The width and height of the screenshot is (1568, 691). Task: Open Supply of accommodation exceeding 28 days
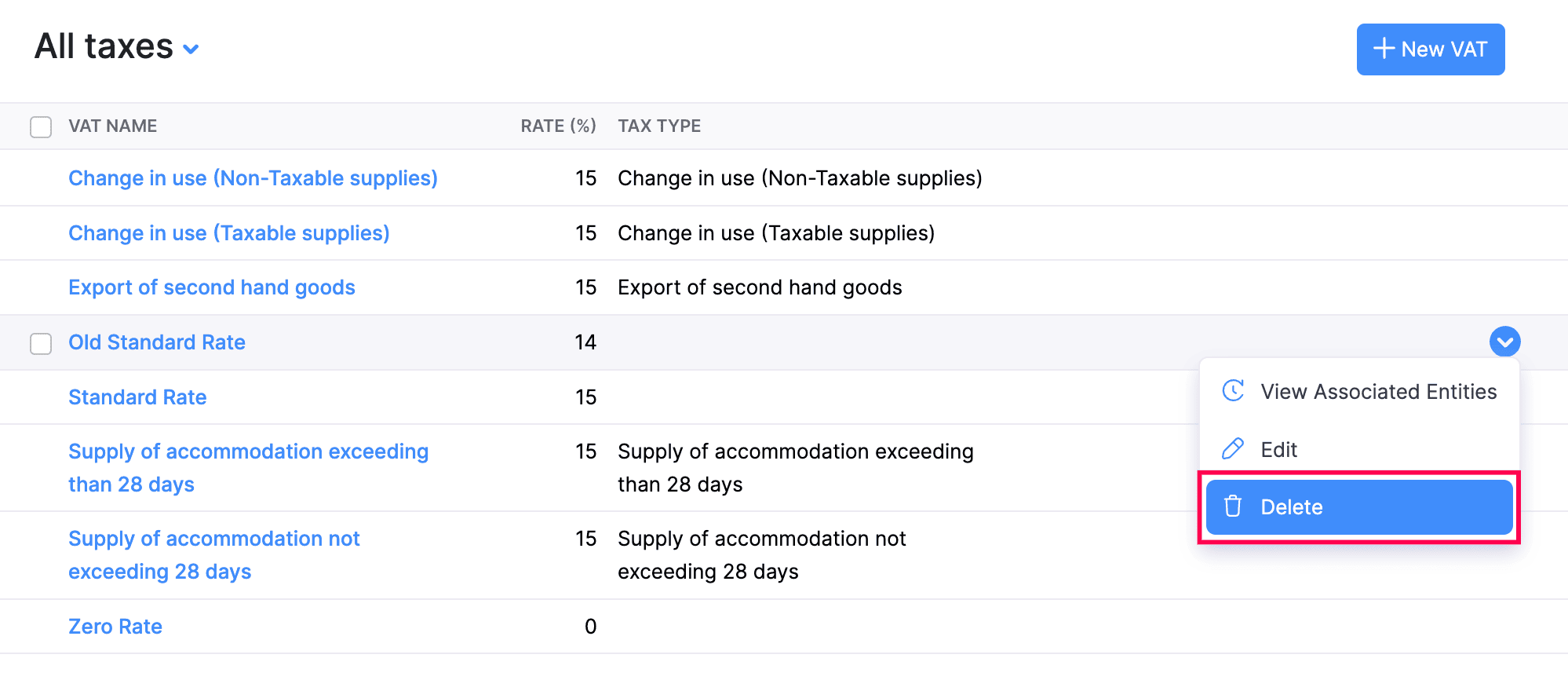pos(248,452)
